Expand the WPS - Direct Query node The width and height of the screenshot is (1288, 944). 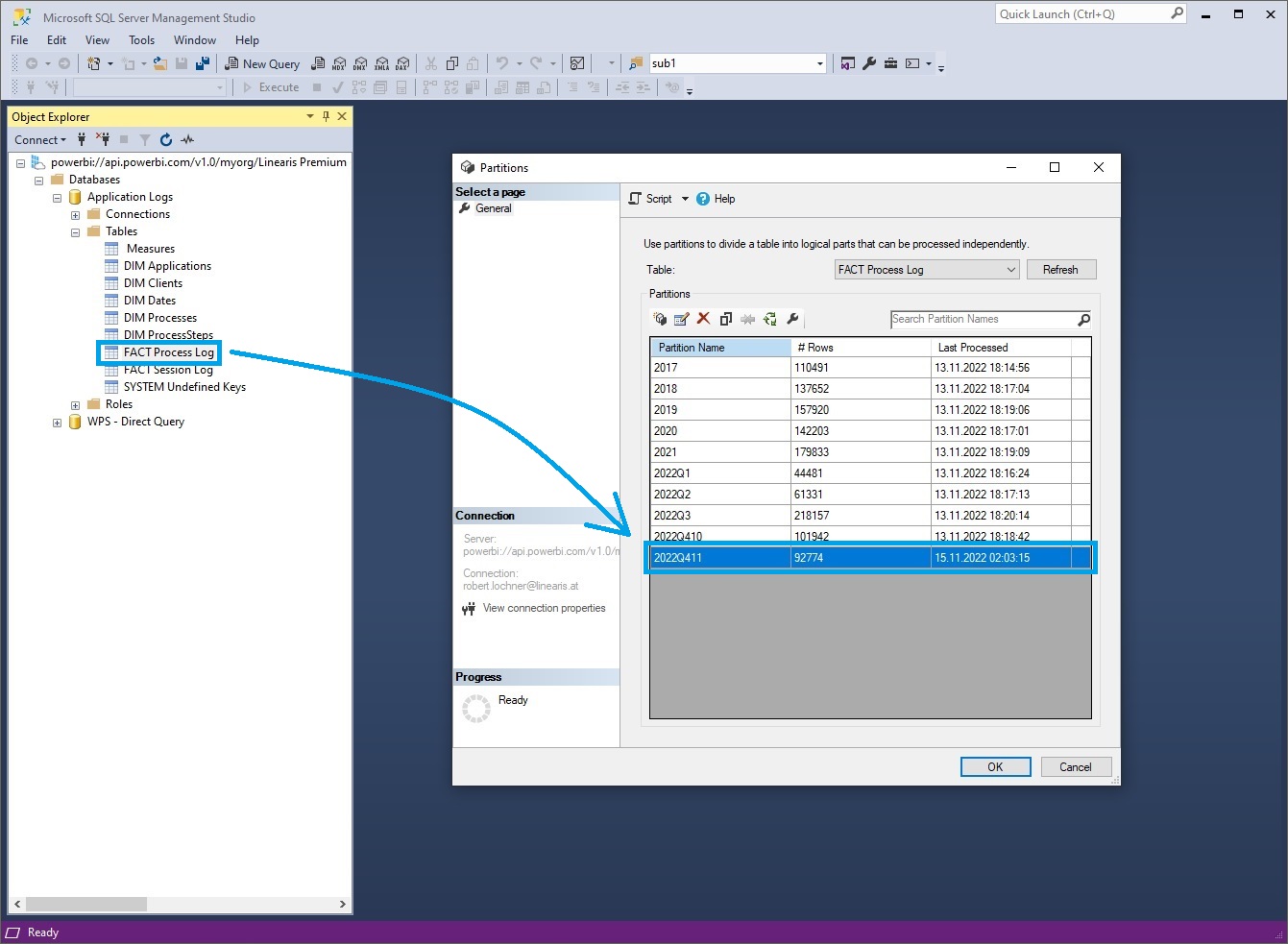(56, 422)
